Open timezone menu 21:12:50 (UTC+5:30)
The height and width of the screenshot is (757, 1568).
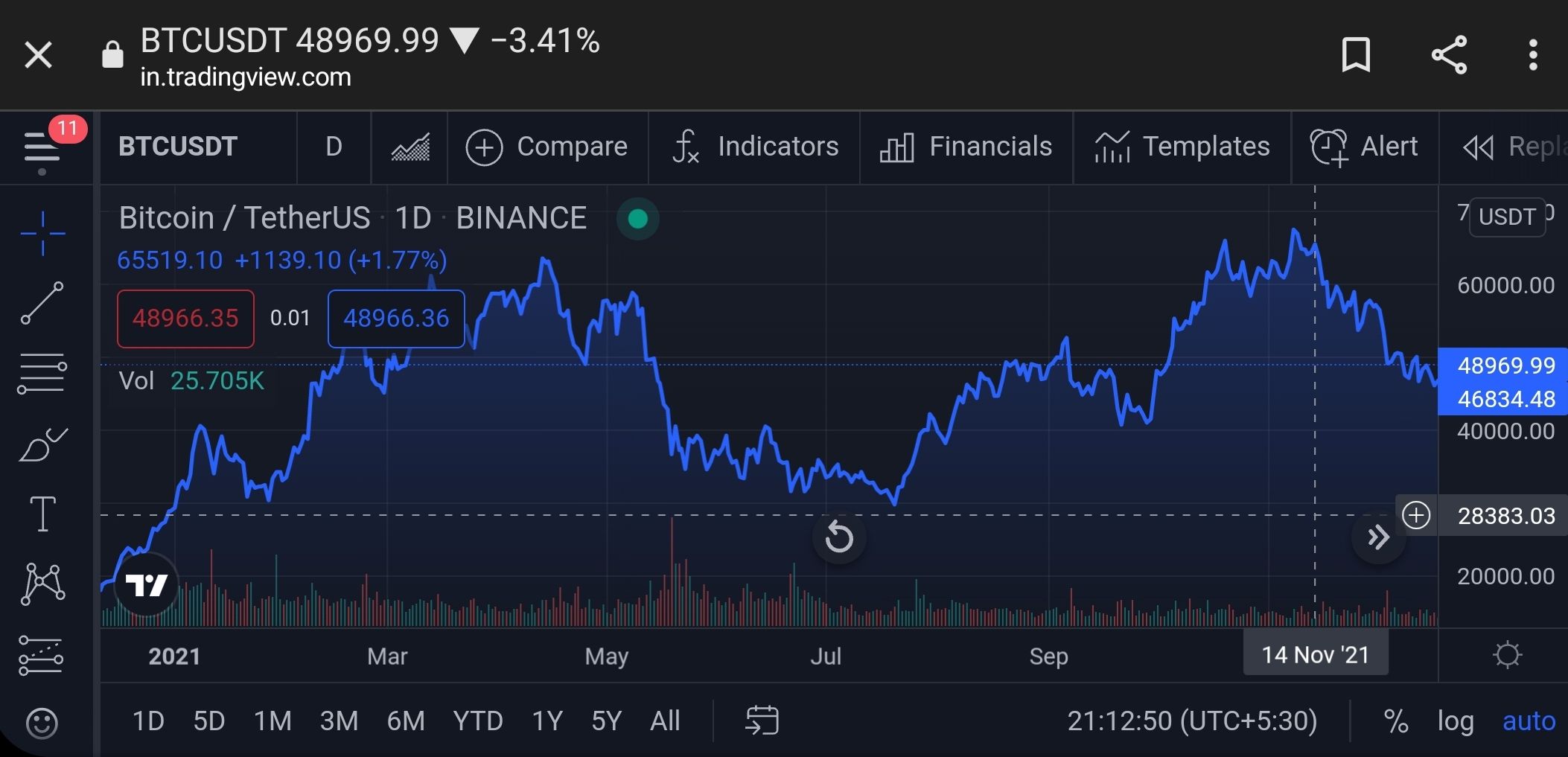tap(1192, 721)
